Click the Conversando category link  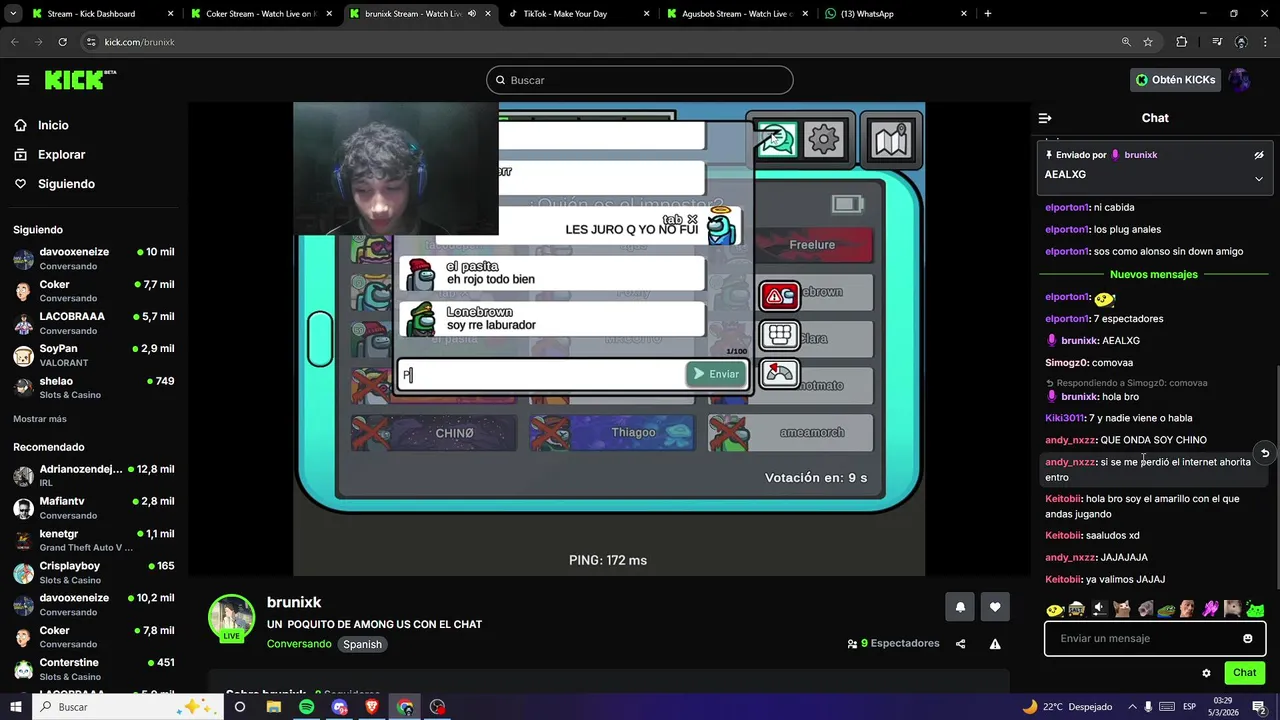(x=299, y=644)
